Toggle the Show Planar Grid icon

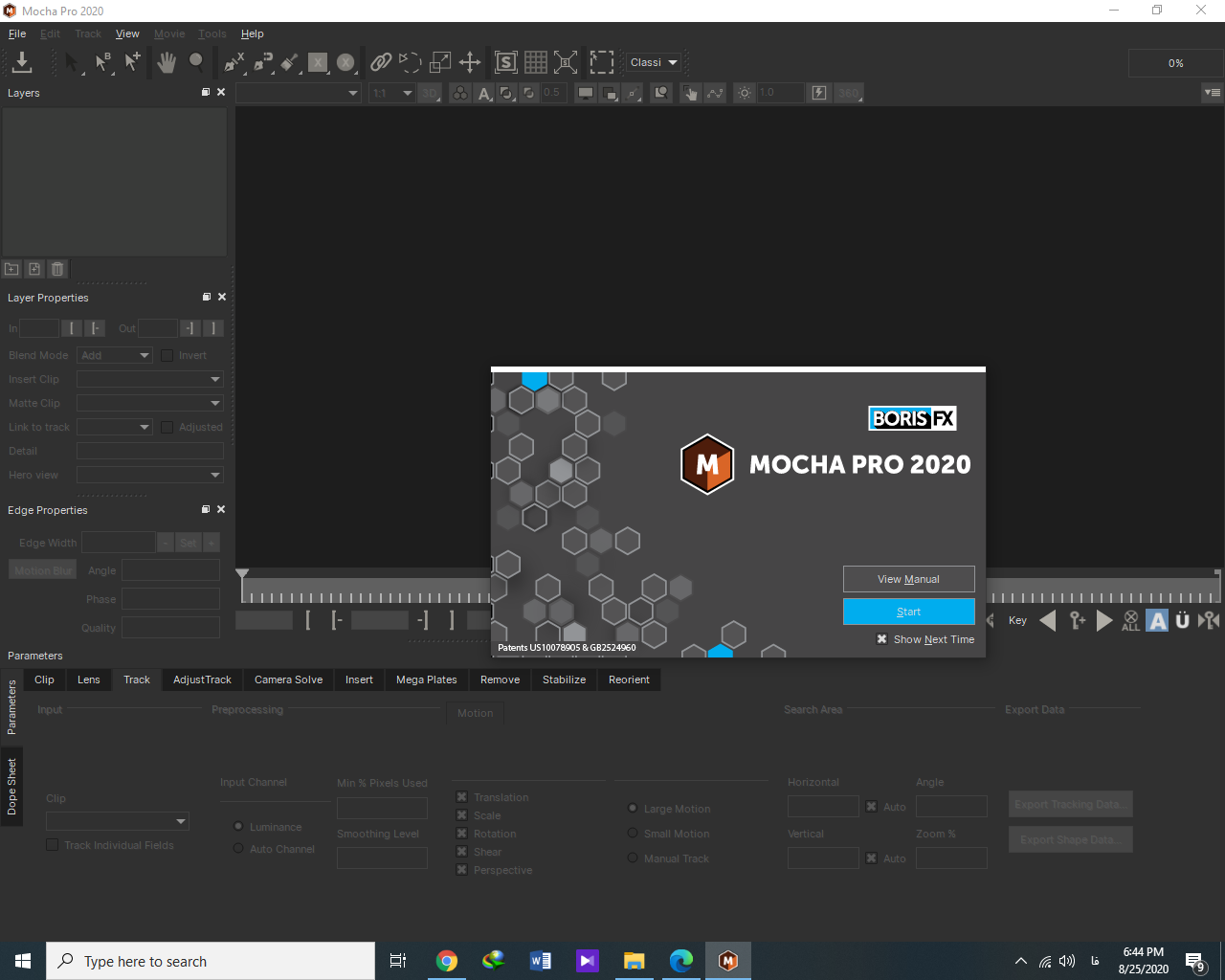coord(536,62)
